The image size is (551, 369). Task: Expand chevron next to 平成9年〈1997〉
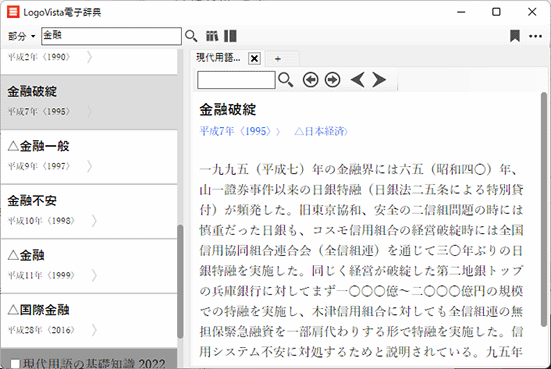click(90, 166)
